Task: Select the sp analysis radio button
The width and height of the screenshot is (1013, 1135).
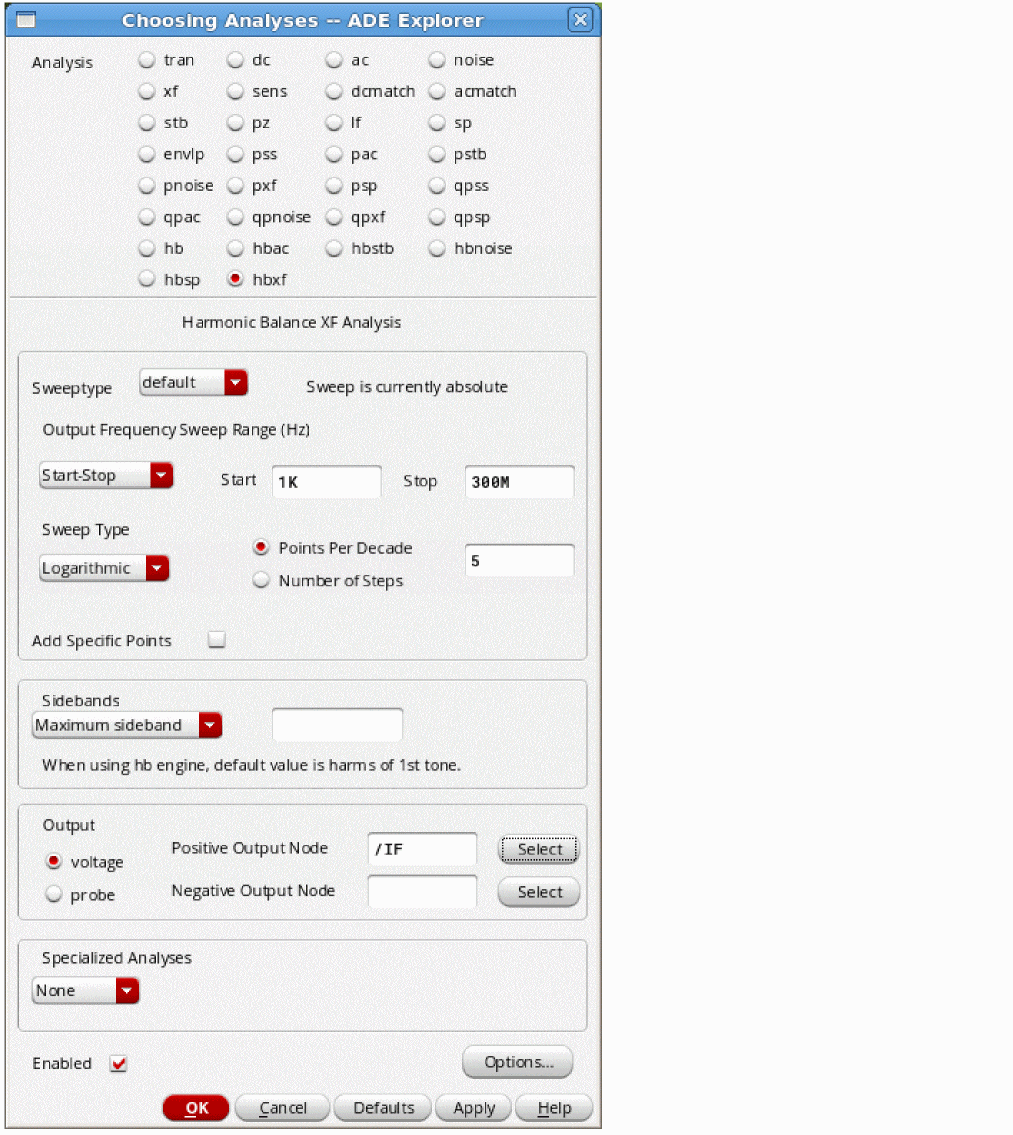Action: 437,123
